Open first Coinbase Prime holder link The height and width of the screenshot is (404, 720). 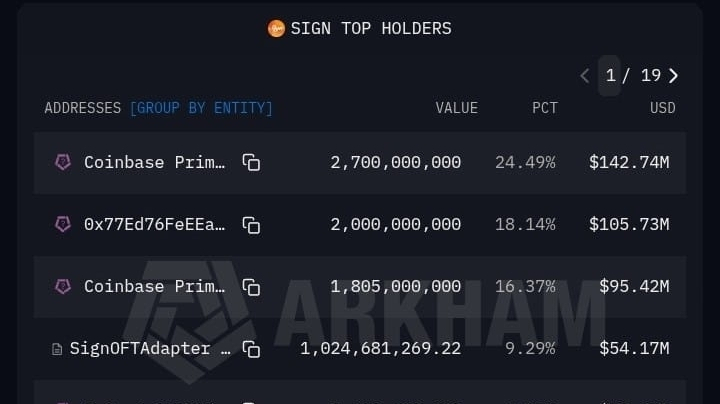(x=154, y=162)
